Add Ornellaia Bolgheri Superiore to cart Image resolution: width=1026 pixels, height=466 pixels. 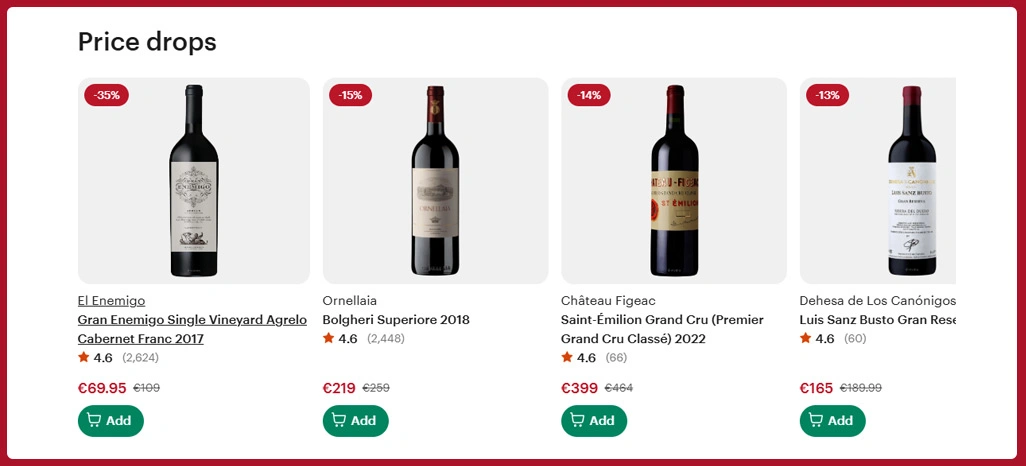(355, 421)
